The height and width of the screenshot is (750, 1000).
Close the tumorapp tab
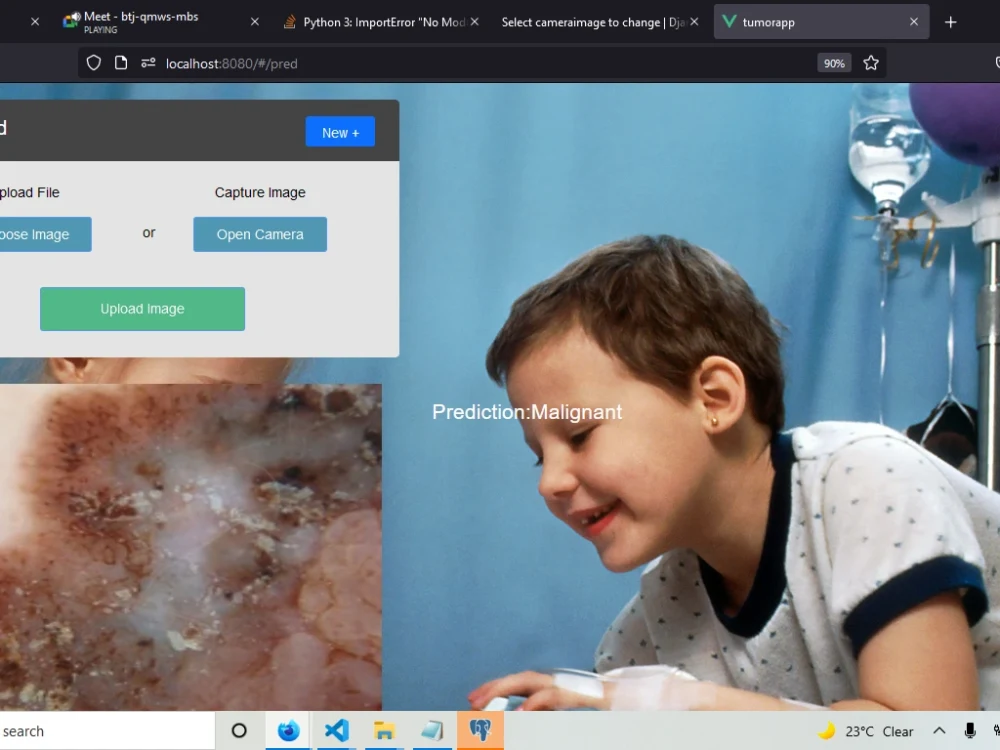click(x=913, y=22)
